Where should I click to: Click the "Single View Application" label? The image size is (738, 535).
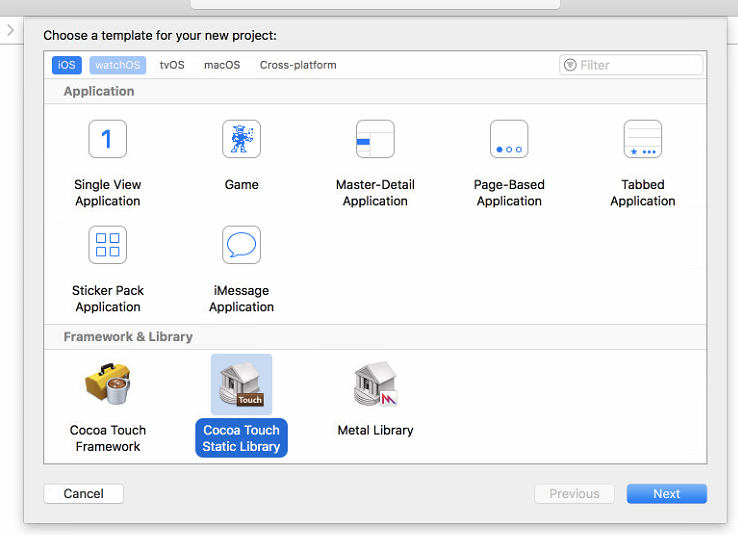108,193
